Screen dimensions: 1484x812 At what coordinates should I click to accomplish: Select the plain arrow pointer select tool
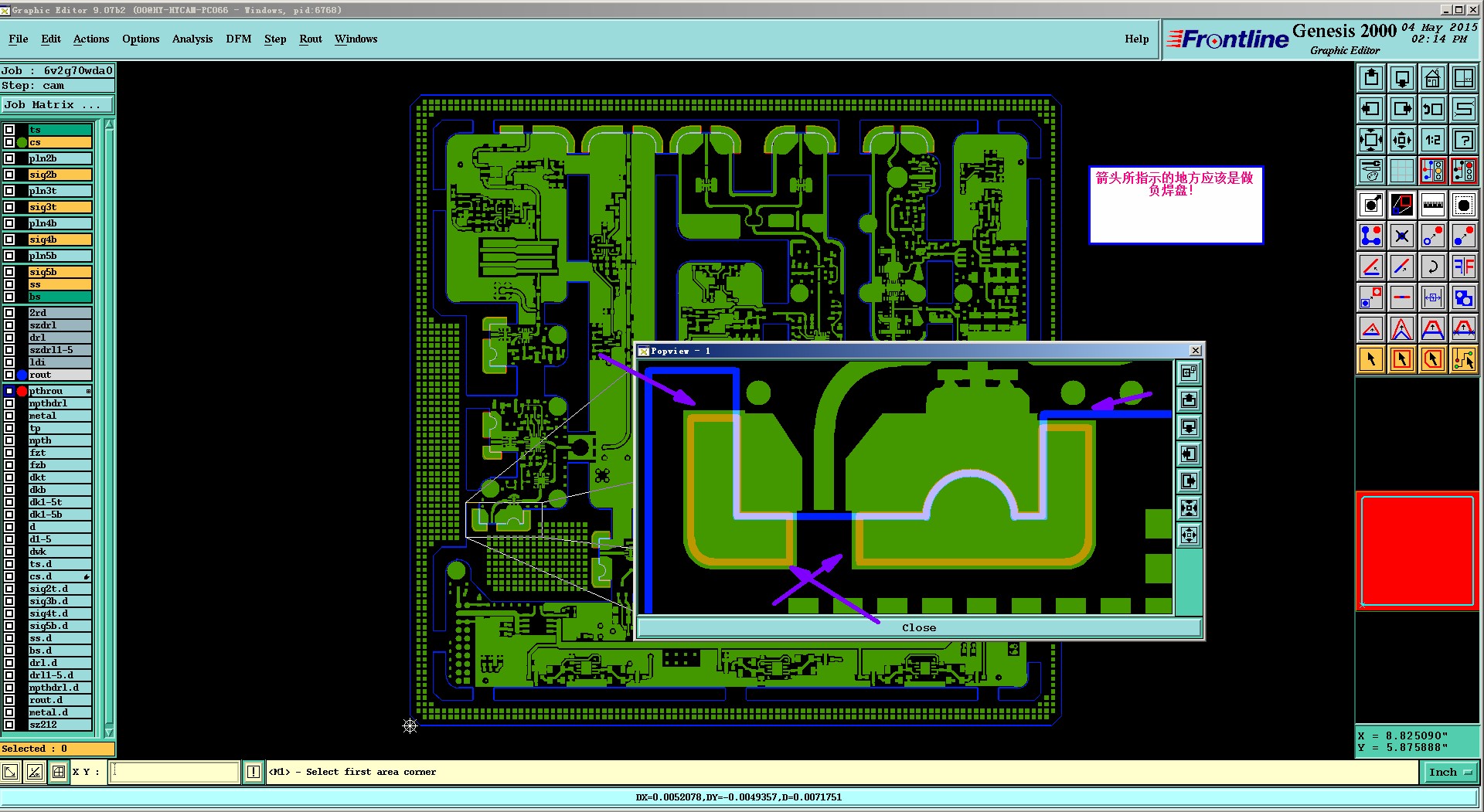[1371, 359]
